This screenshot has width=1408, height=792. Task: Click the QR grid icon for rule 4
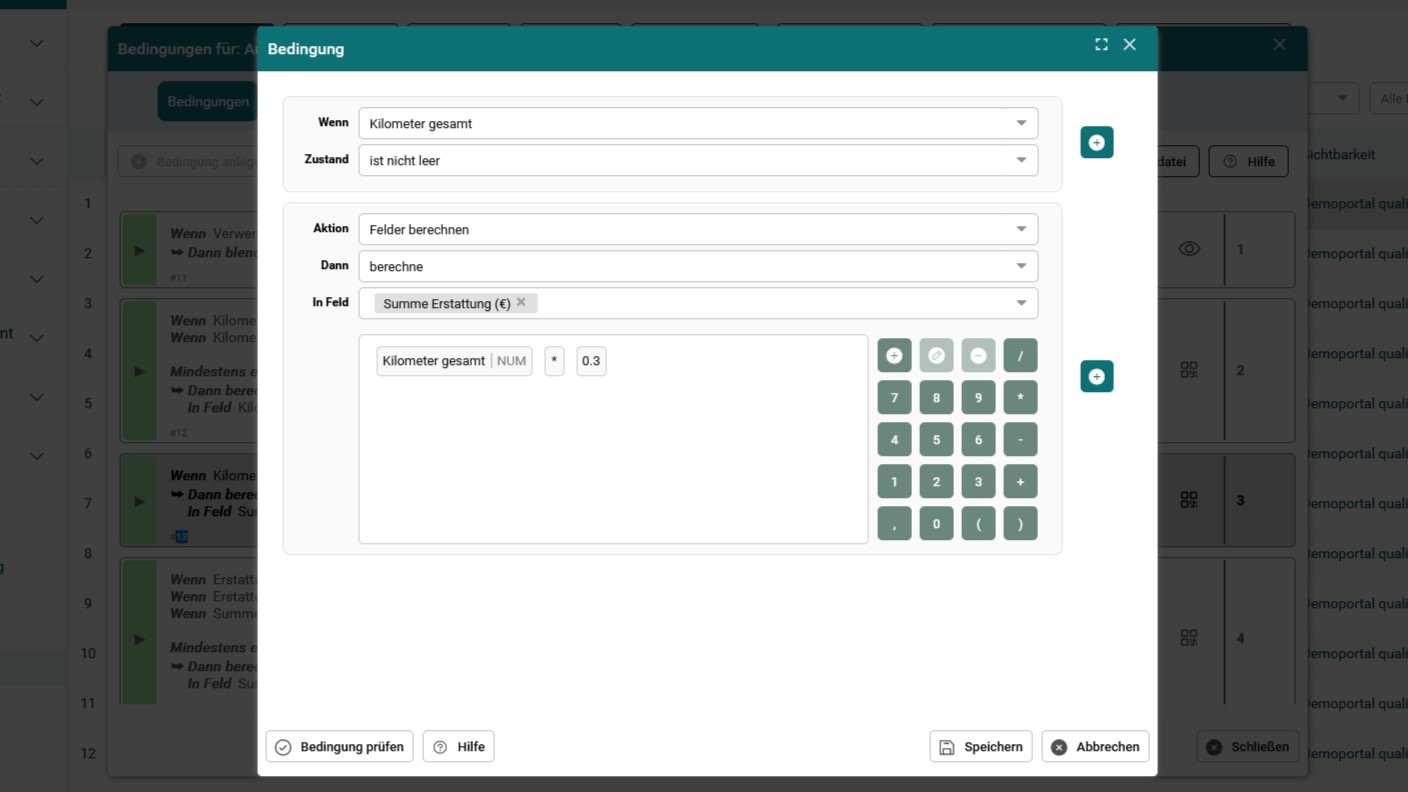(x=1189, y=637)
